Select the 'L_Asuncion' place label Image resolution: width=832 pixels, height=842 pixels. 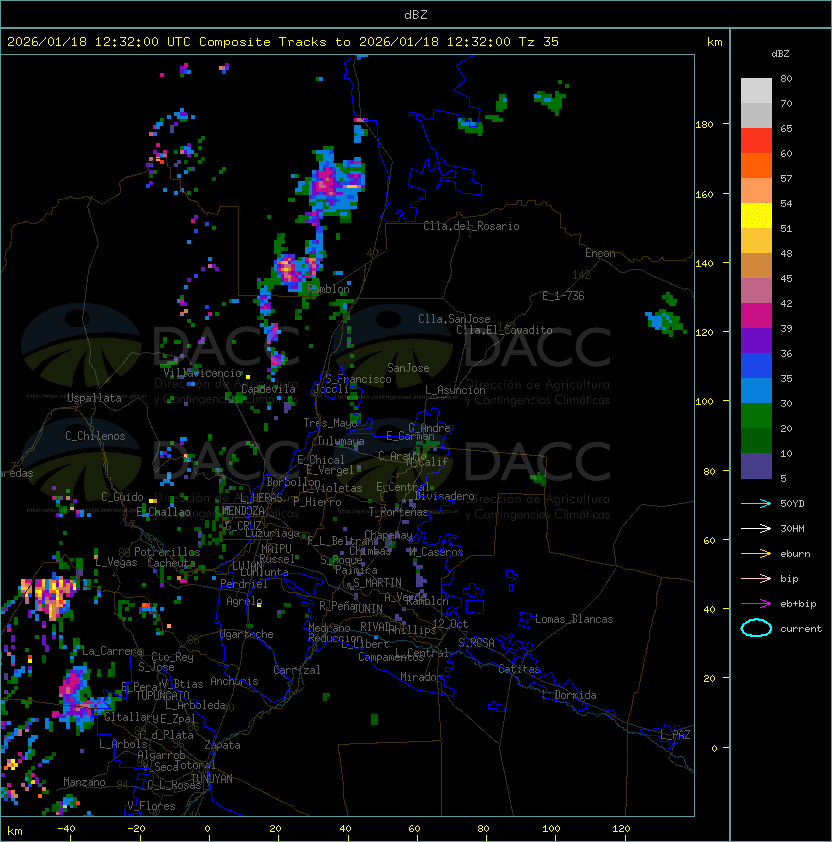455,390
